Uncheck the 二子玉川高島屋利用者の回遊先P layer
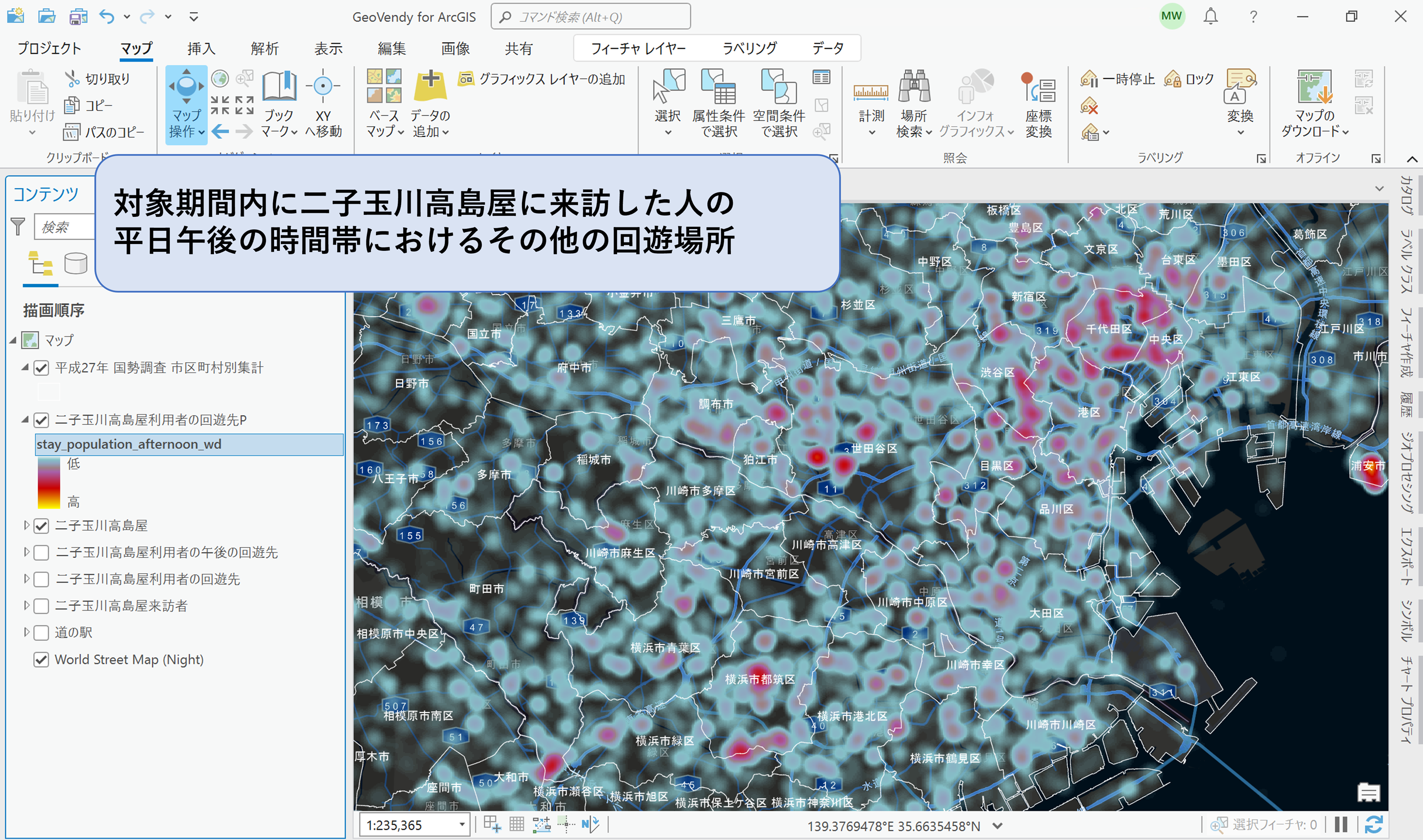 pos(41,420)
